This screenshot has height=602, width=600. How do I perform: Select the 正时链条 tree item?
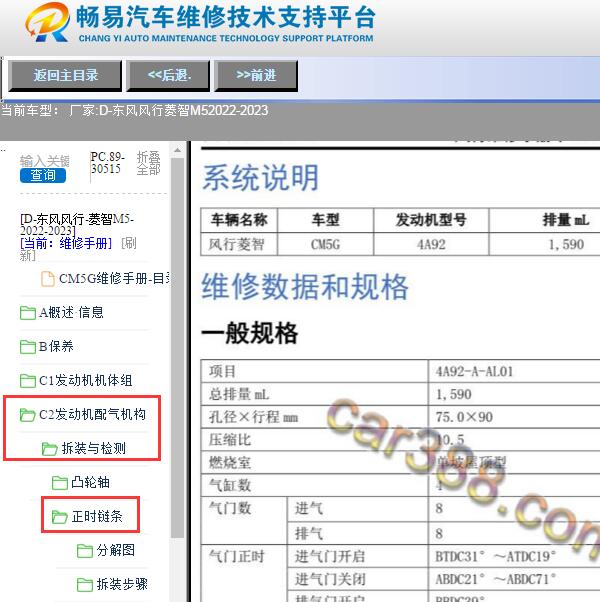[x=97, y=516]
